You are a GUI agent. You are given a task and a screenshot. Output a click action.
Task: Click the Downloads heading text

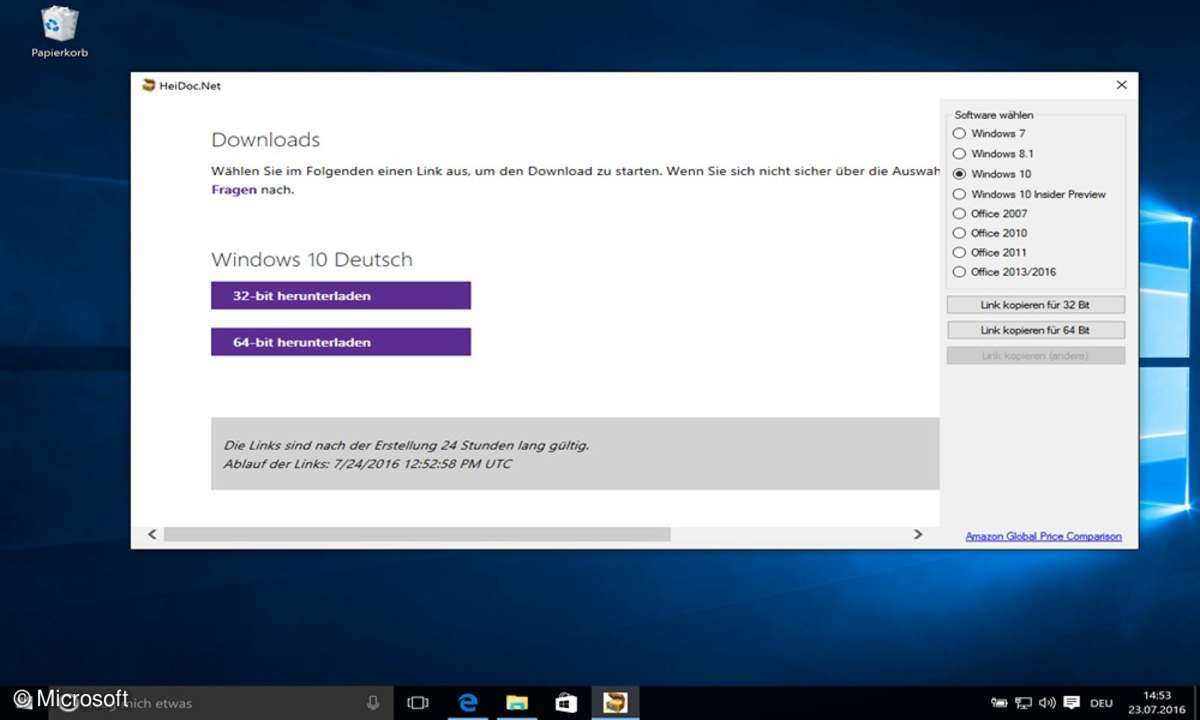[266, 140]
